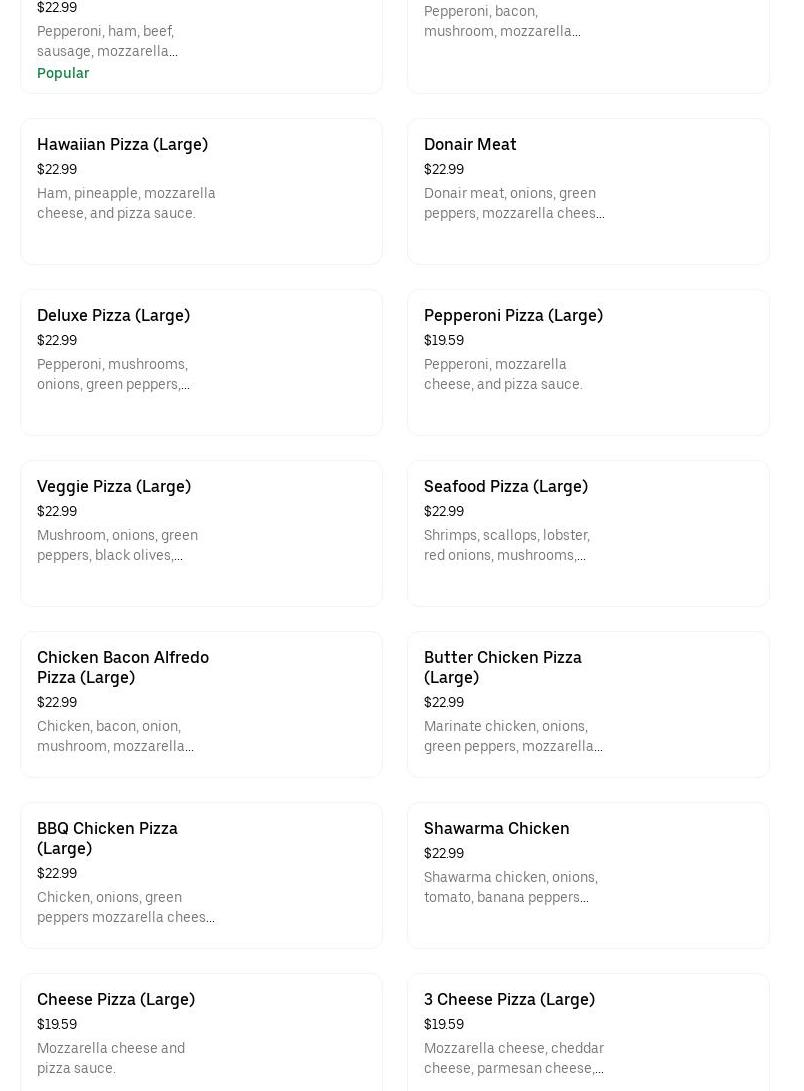Click the ham, pineapple, mozzarella description
The width and height of the screenshot is (804, 1091).
pyautogui.click(x=126, y=203)
